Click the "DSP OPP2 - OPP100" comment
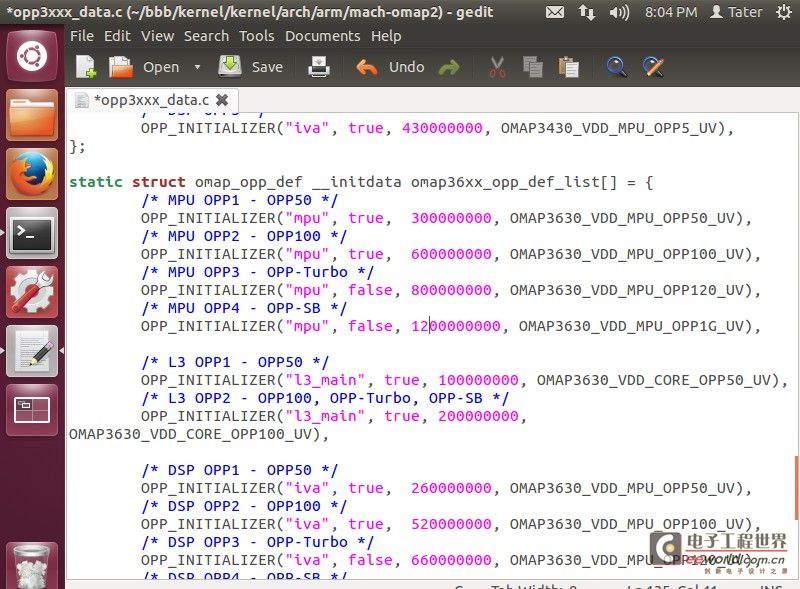Viewport: 800px width, 589px height. tap(244, 506)
